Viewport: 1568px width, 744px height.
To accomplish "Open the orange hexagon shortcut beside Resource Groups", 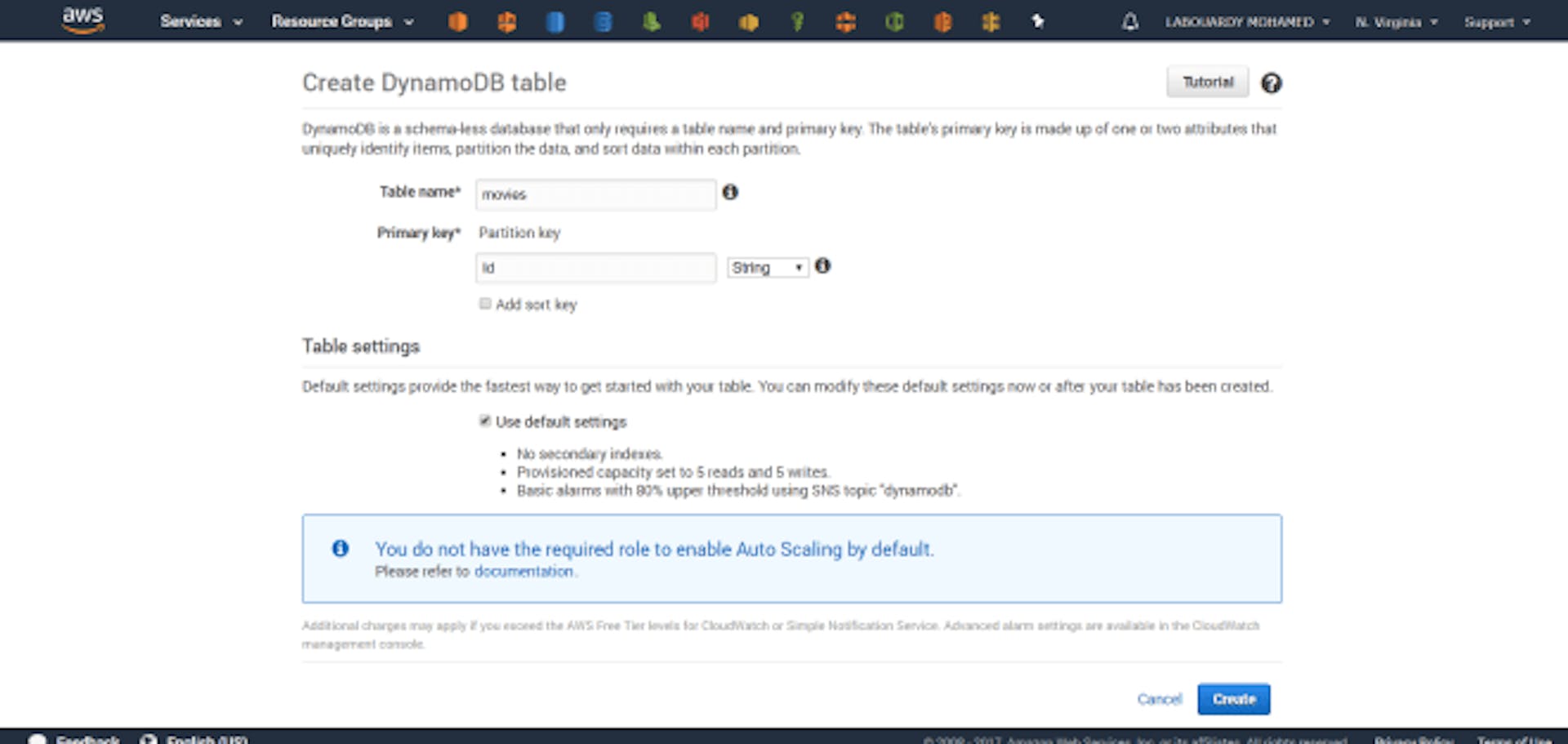I will [458, 22].
